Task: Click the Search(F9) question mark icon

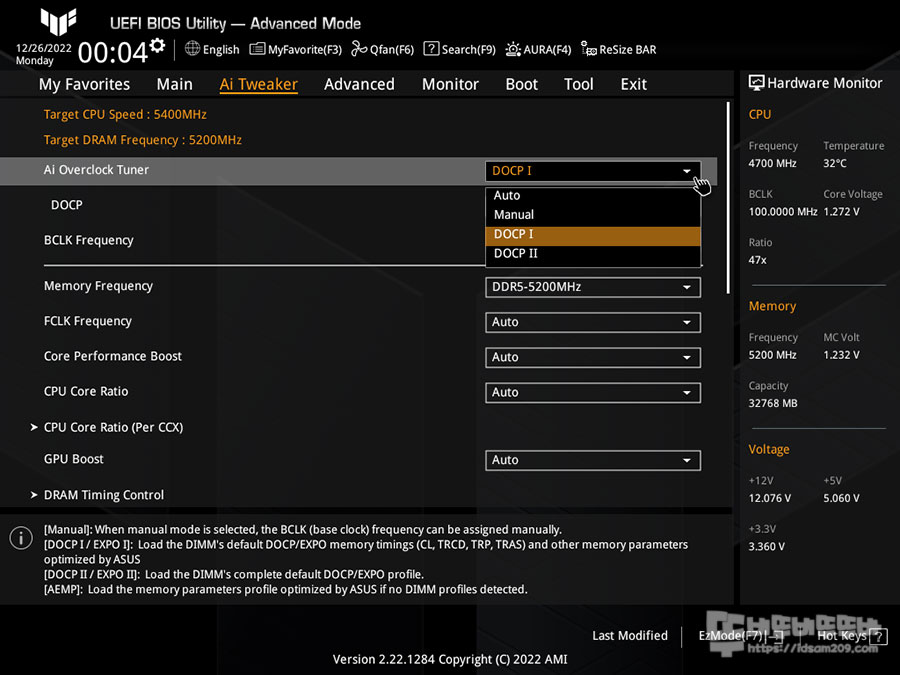Action: coord(431,49)
